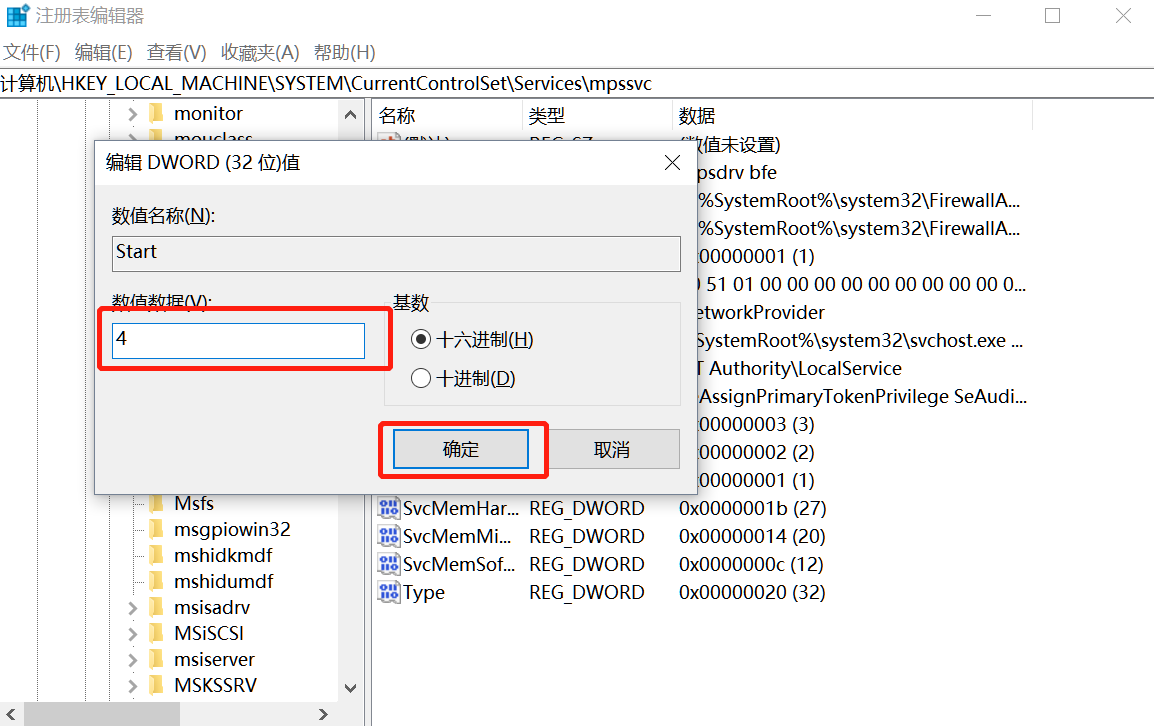The height and width of the screenshot is (726, 1154).
Task: Expand the monitor registry key
Action: (131, 114)
